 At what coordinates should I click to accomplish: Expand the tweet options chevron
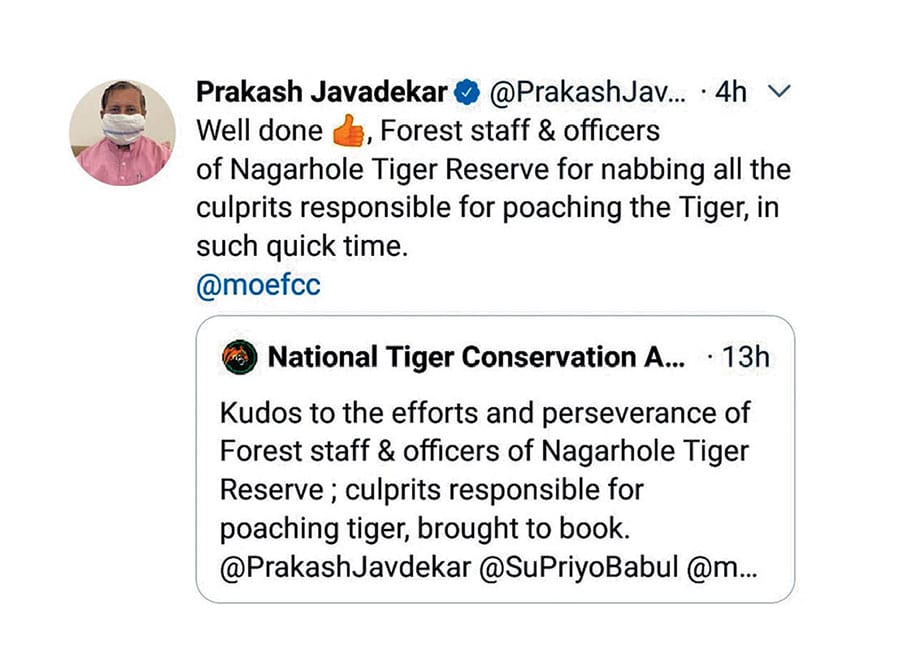pos(778,93)
